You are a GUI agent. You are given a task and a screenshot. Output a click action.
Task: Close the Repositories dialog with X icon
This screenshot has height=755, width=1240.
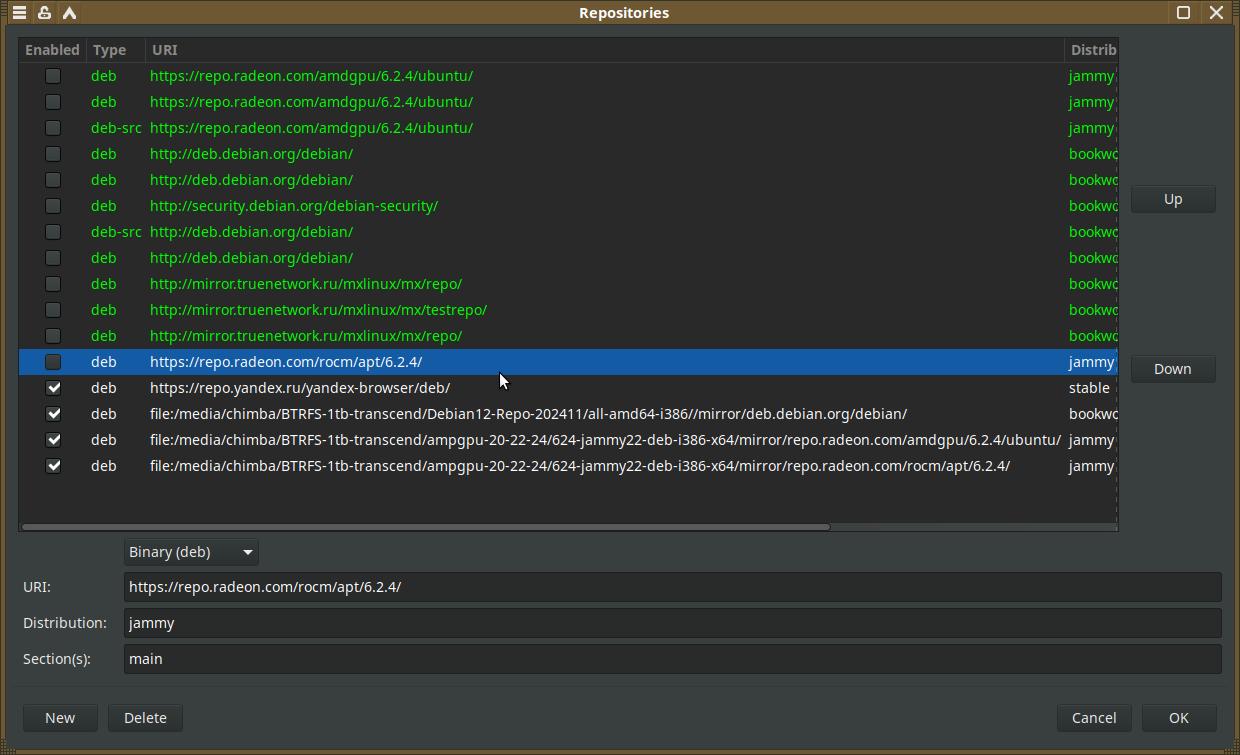point(1216,13)
